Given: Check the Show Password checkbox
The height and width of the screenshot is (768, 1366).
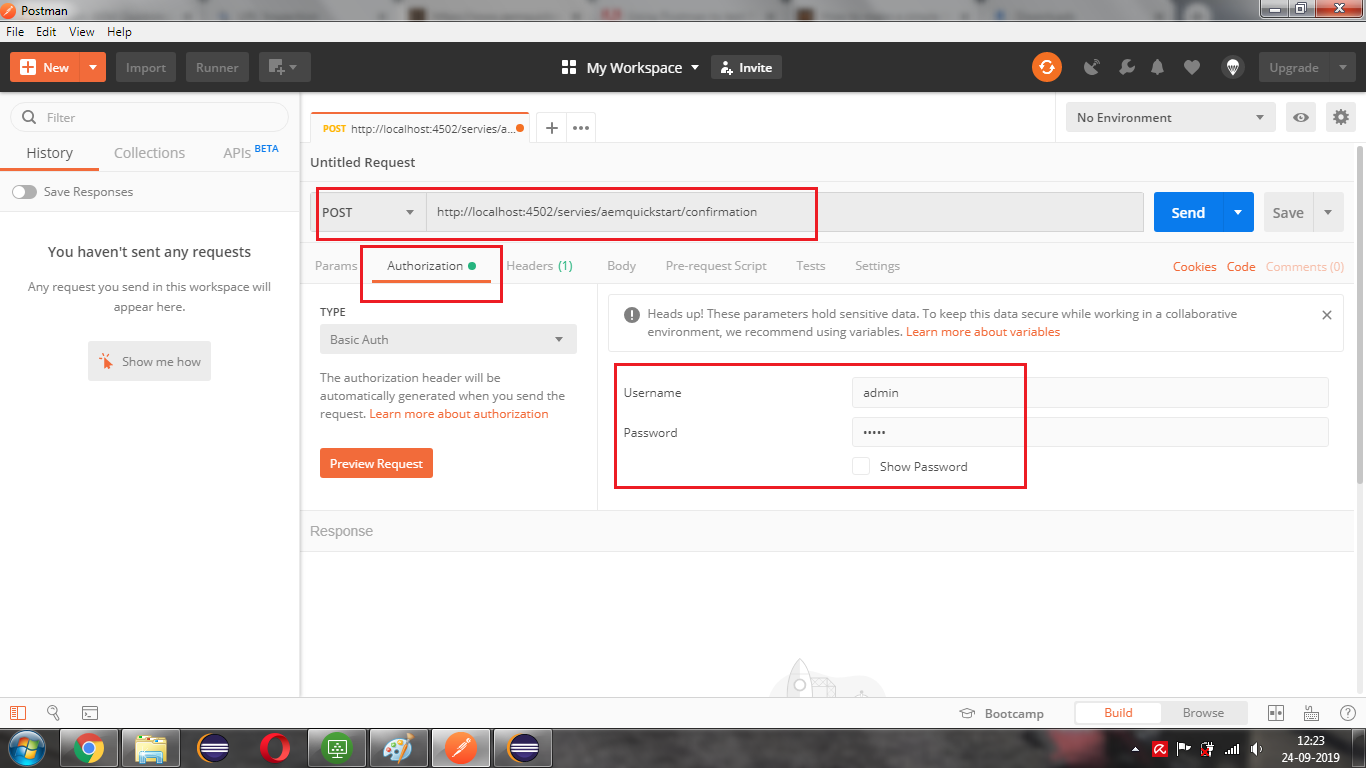Looking at the screenshot, I should pos(861,466).
